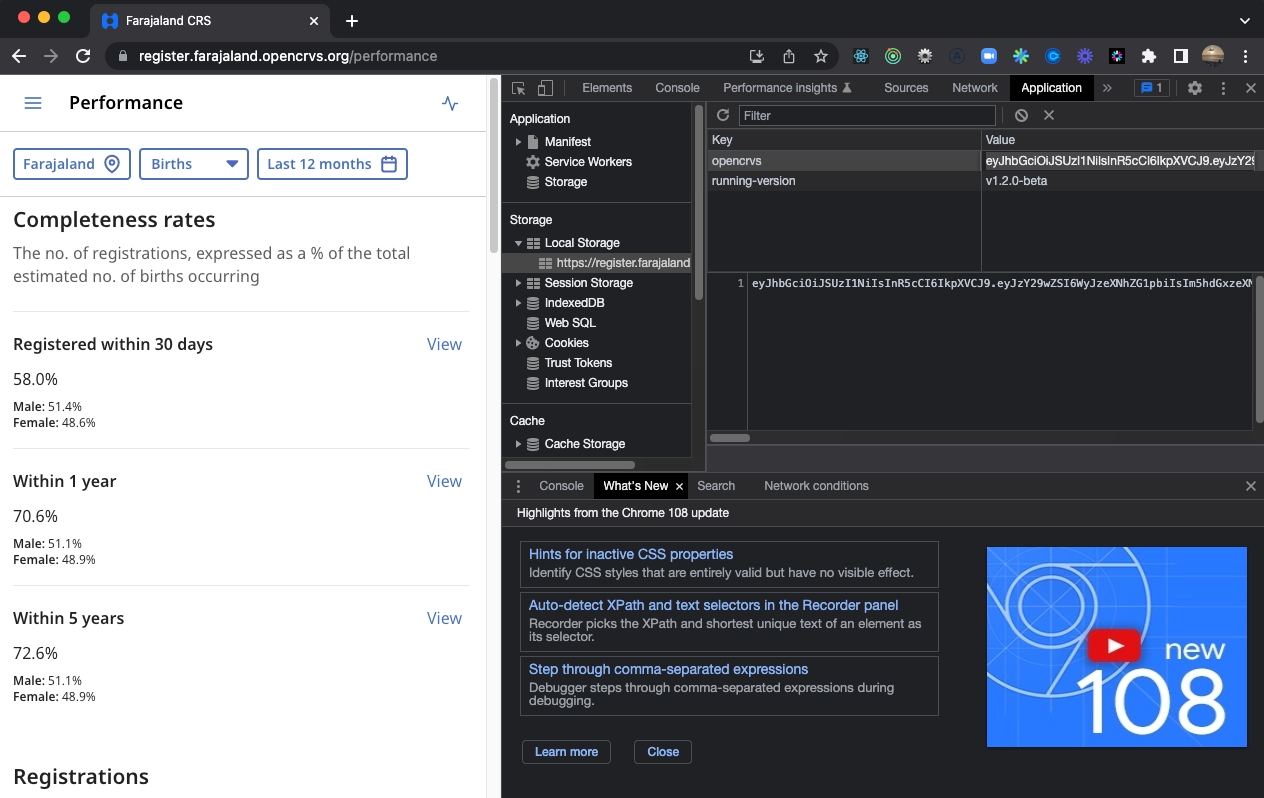Clear all storage items icon
The height and width of the screenshot is (798, 1264).
tap(1021, 116)
